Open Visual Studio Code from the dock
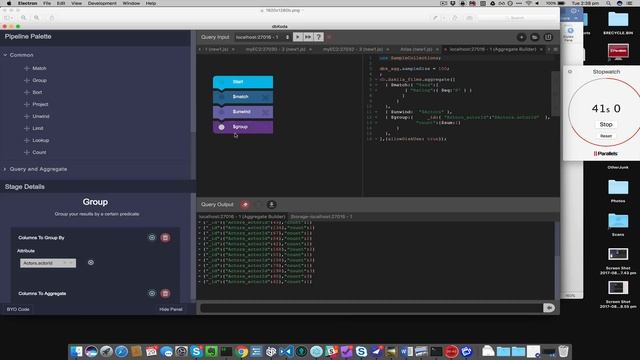Viewport: 640px width, 360px height. [287, 351]
